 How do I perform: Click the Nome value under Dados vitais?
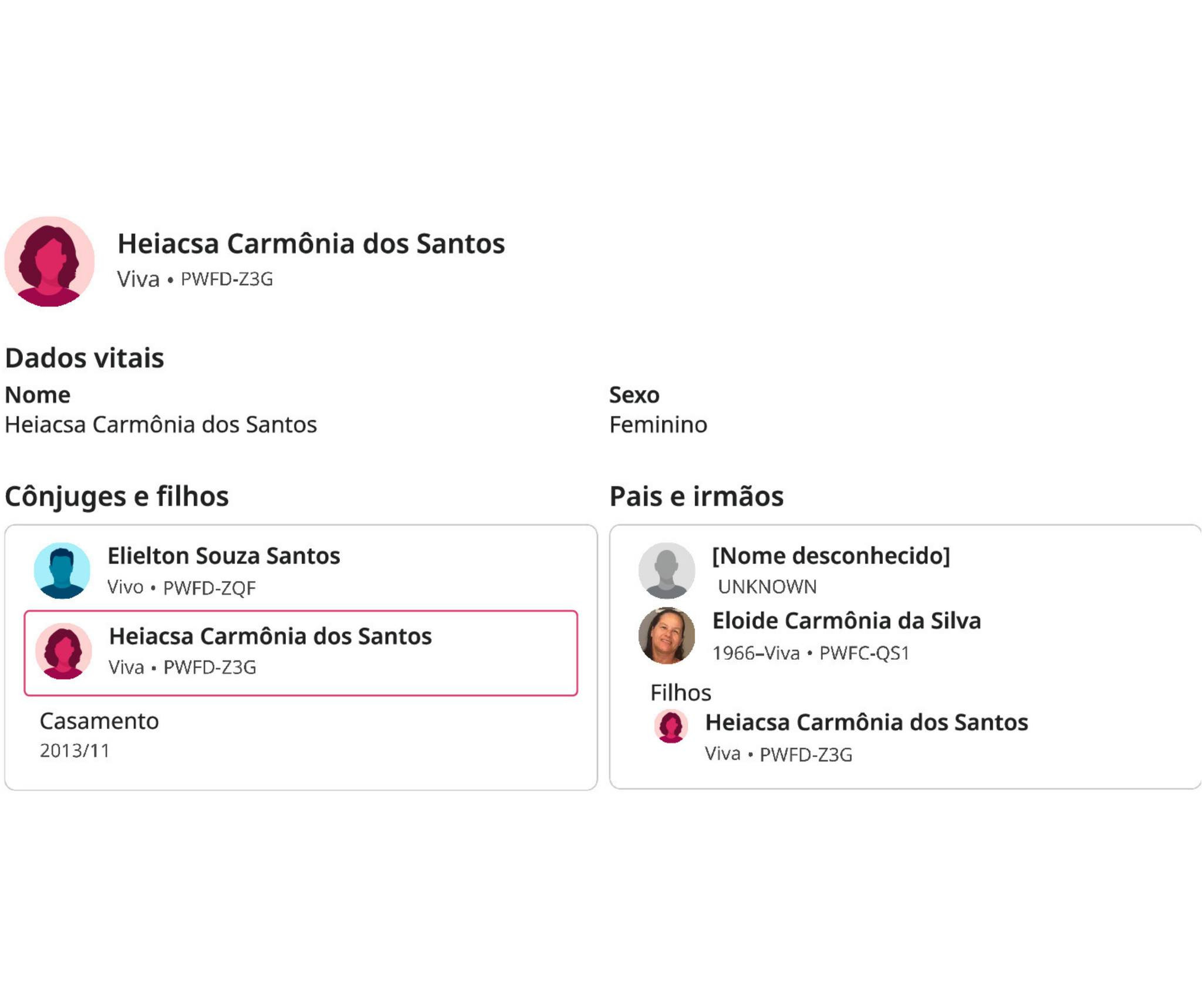[161, 424]
